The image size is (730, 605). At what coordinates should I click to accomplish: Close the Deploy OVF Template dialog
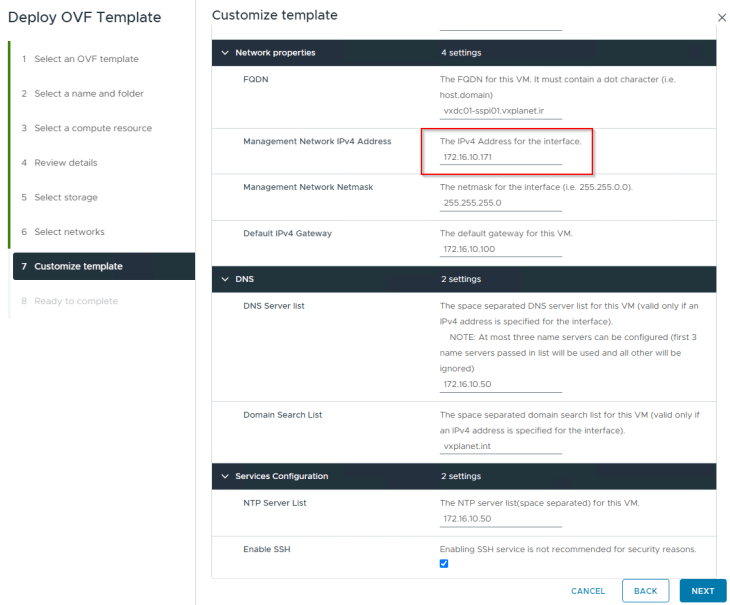(x=722, y=18)
